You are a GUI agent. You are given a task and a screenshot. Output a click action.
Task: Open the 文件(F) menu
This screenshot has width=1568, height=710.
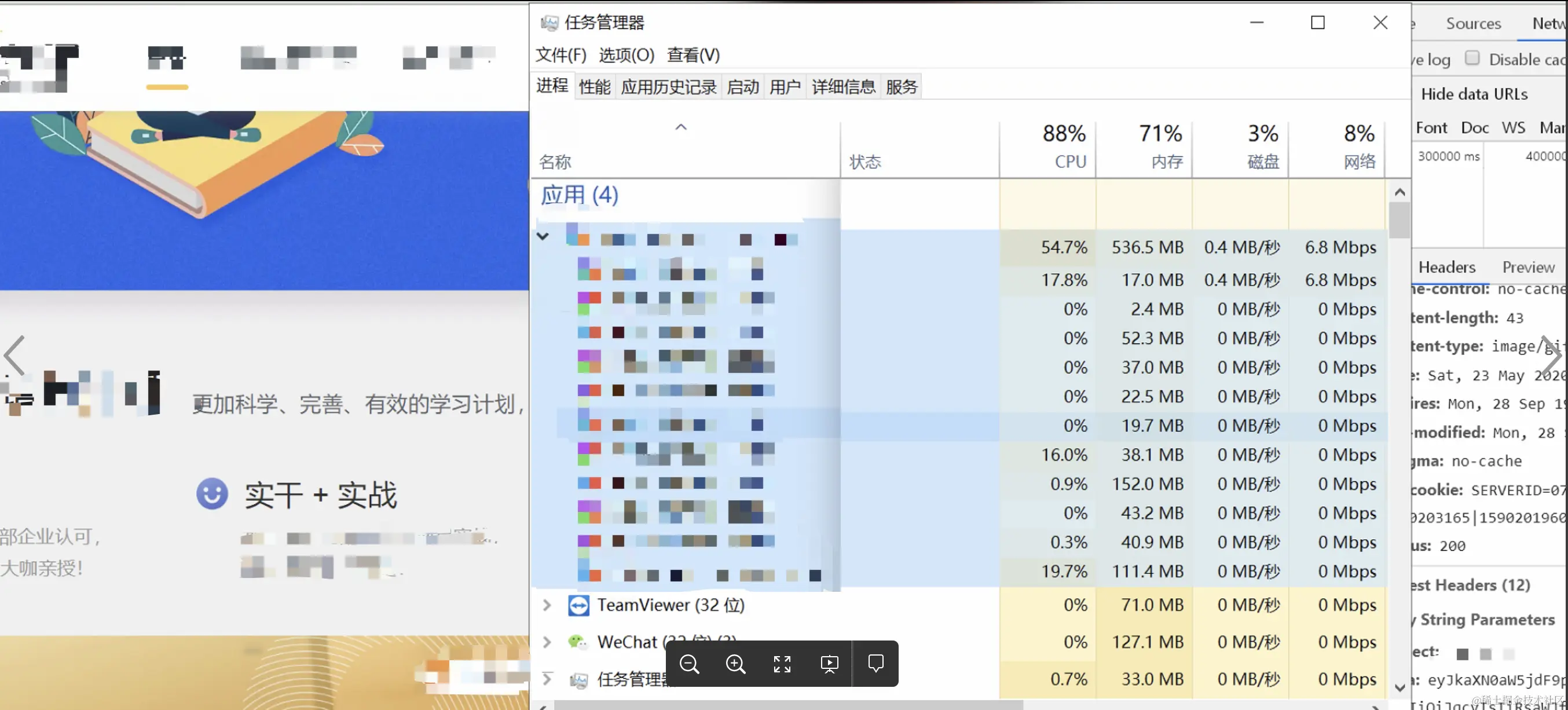click(560, 55)
